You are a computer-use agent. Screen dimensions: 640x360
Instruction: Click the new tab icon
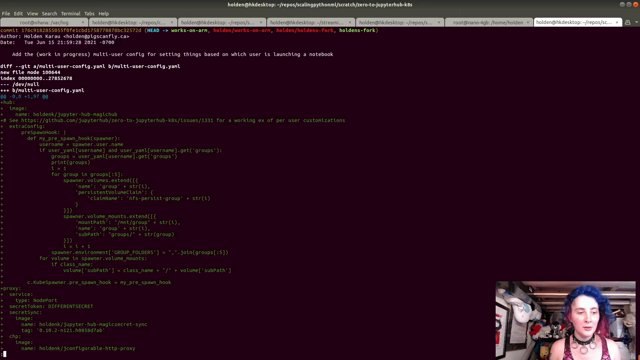[x=627, y=22]
